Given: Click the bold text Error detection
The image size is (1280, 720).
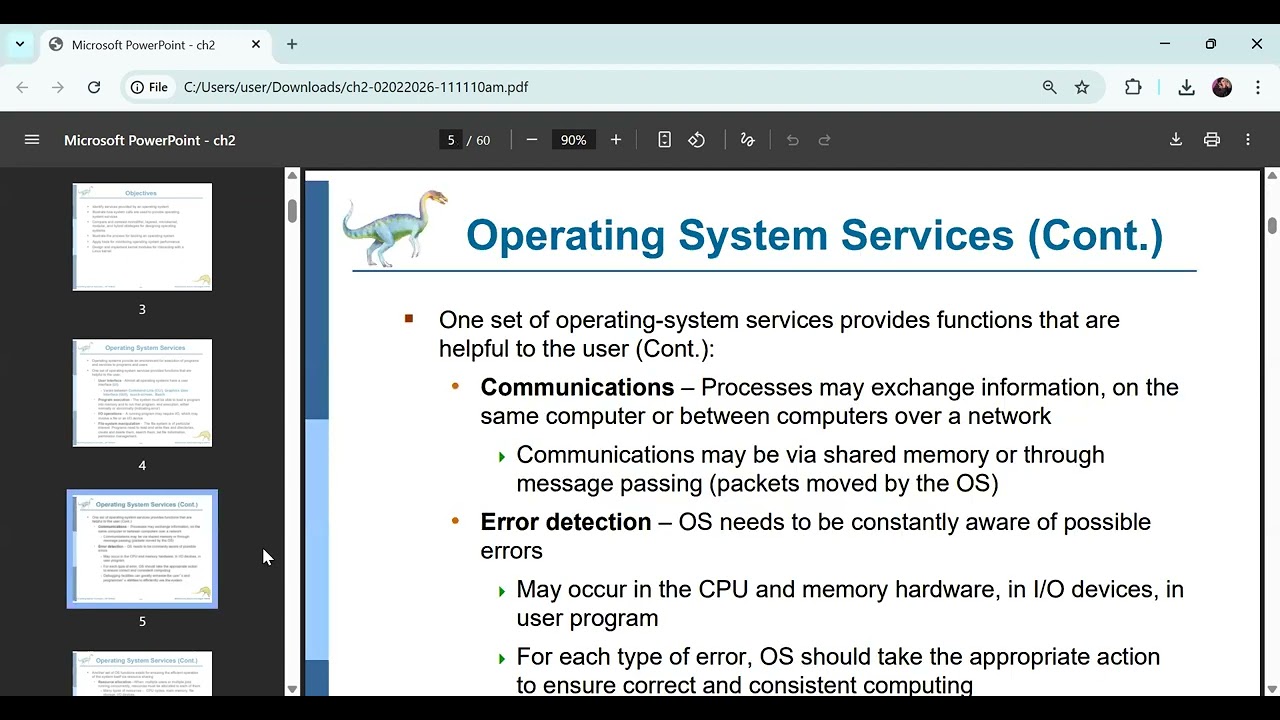Looking at the screenshot, I should point(566,522).
